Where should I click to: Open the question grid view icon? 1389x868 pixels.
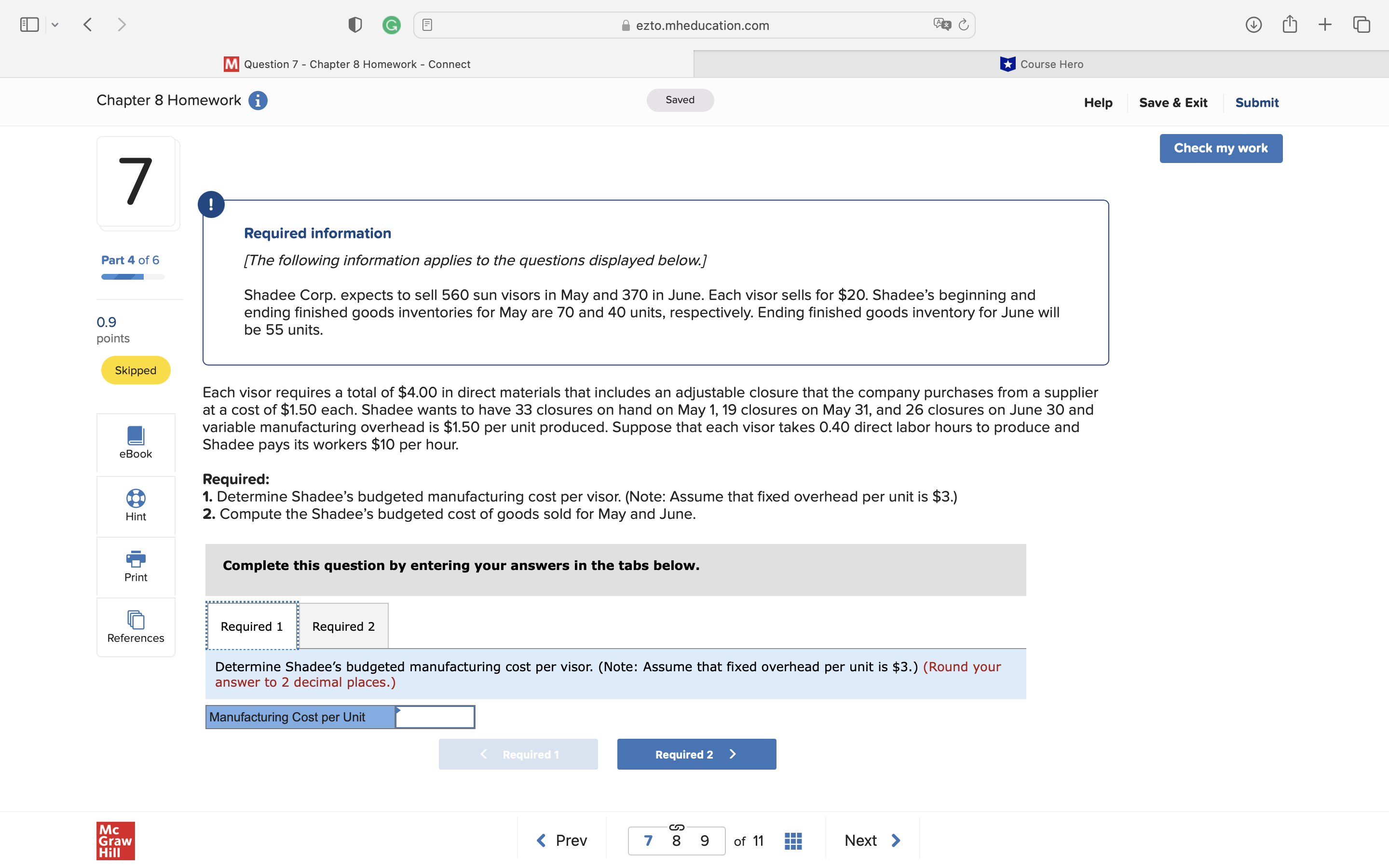pyautogui.click(x=793, y=841)
